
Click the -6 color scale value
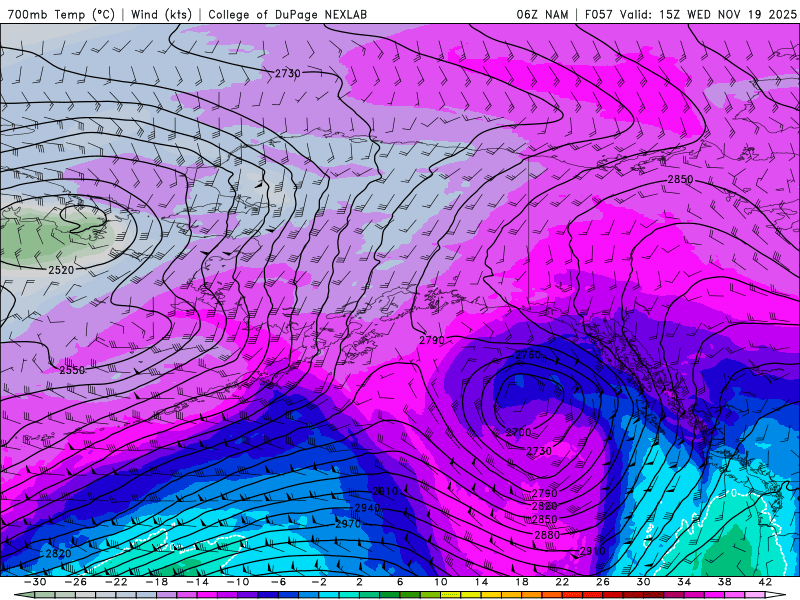click(x=279, y=582)
